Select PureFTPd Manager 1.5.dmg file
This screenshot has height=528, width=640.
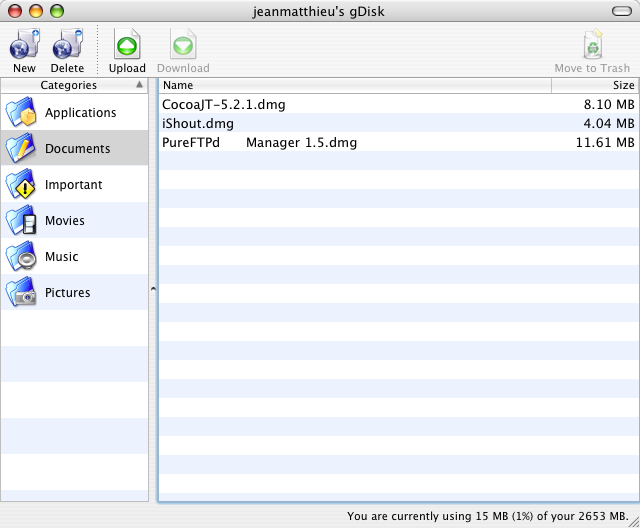point(259,142)
